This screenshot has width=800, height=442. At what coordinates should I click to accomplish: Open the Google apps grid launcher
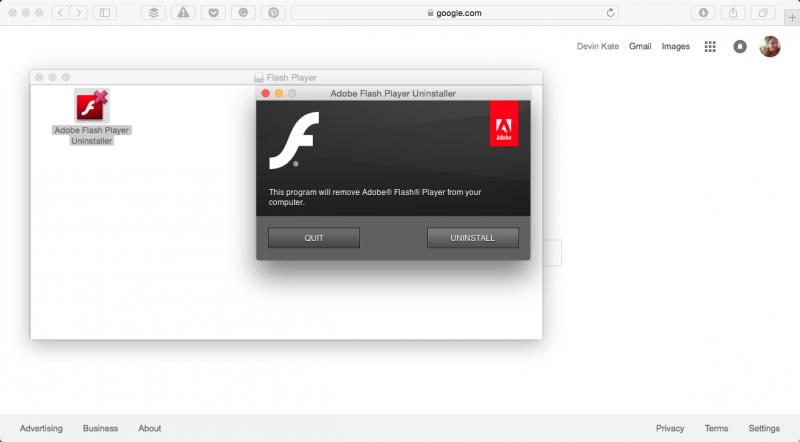click(710, 46)
